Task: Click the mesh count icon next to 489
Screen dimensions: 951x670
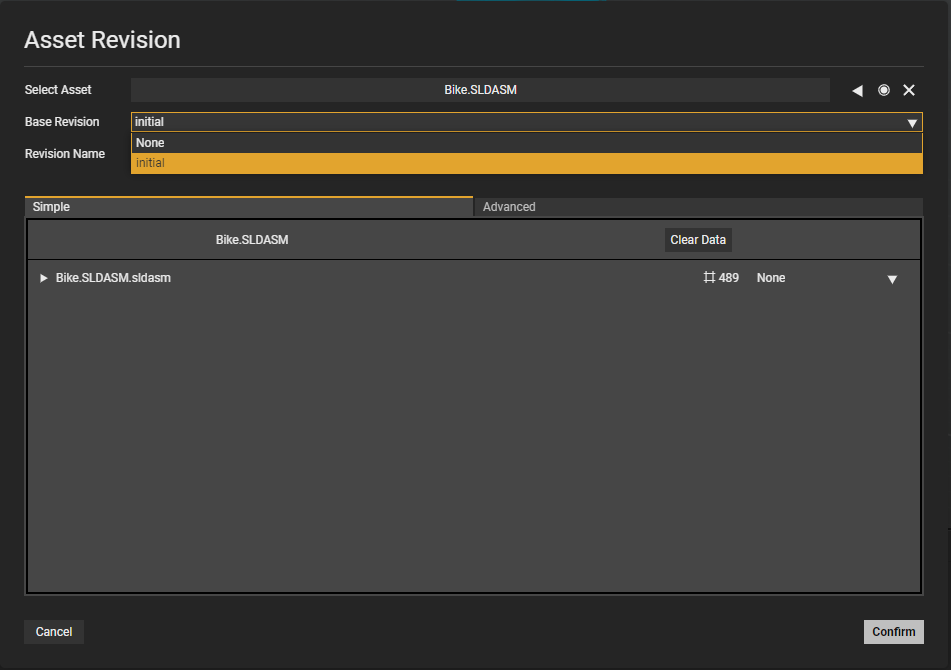Action: [x=709, y=278]
